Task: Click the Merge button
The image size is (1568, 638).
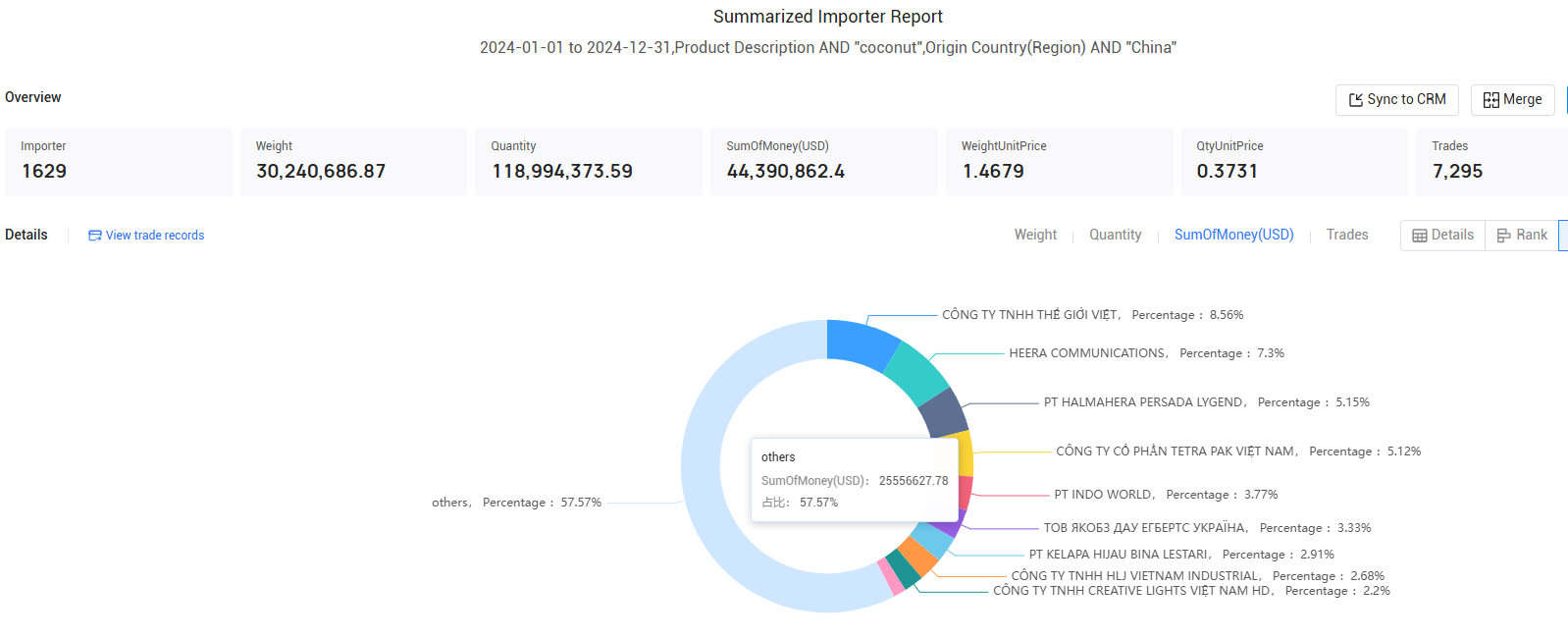Action: coord(1512,100)
